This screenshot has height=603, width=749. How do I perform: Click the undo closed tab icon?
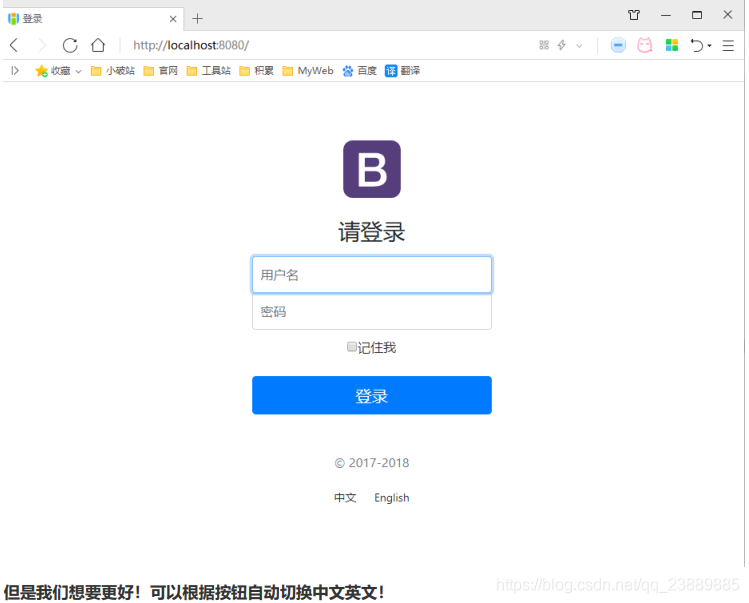(697, 45)
